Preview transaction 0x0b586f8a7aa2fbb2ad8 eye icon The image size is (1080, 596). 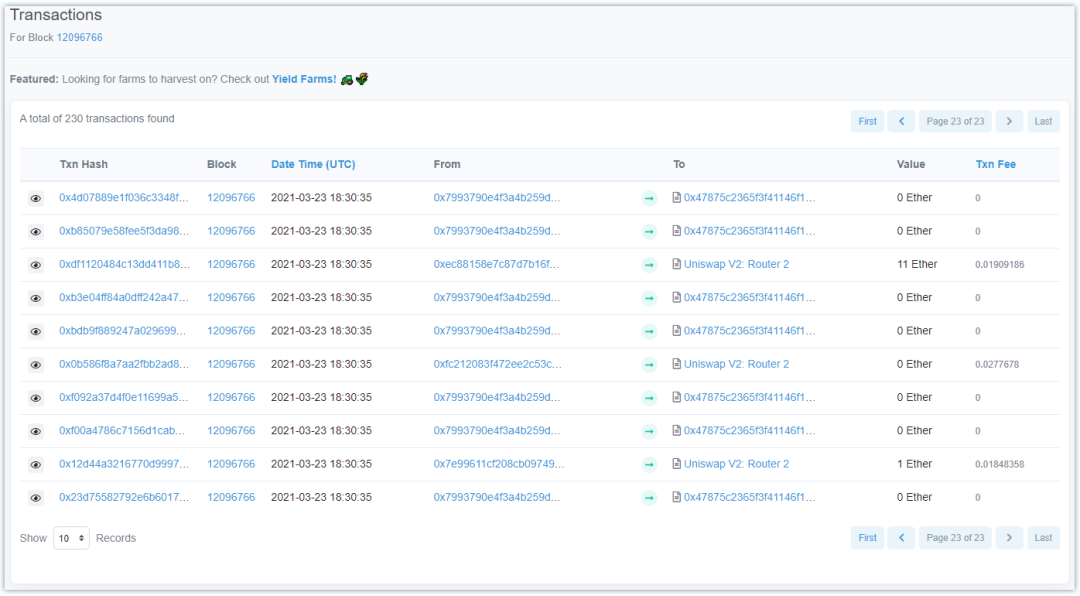tap(36, 364)
